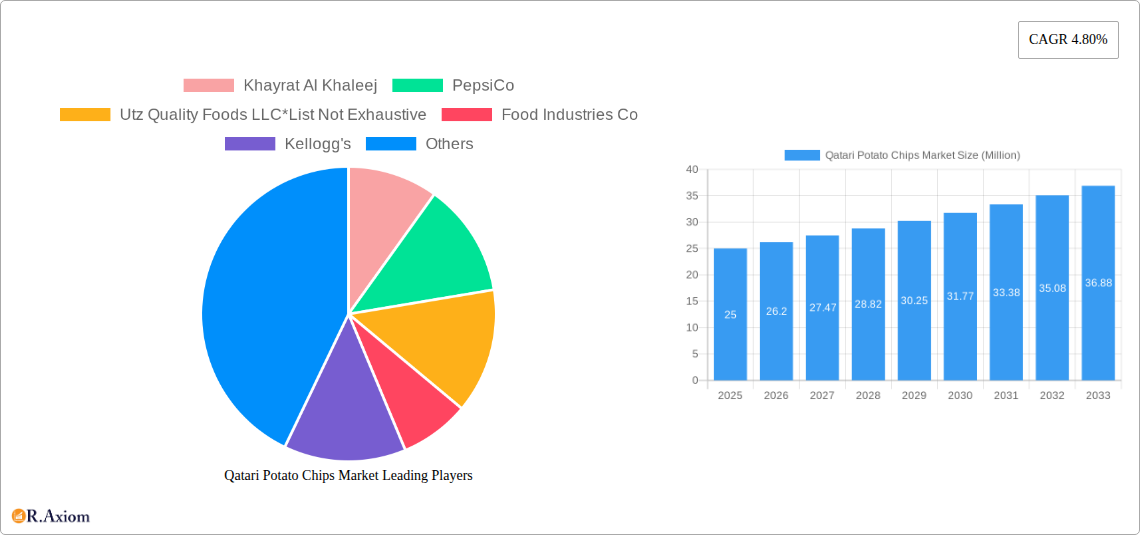This screenshot has width=1140, height=535.
Task: Click the 2032 bar showing 35.08
Action: click(1052, 288)
